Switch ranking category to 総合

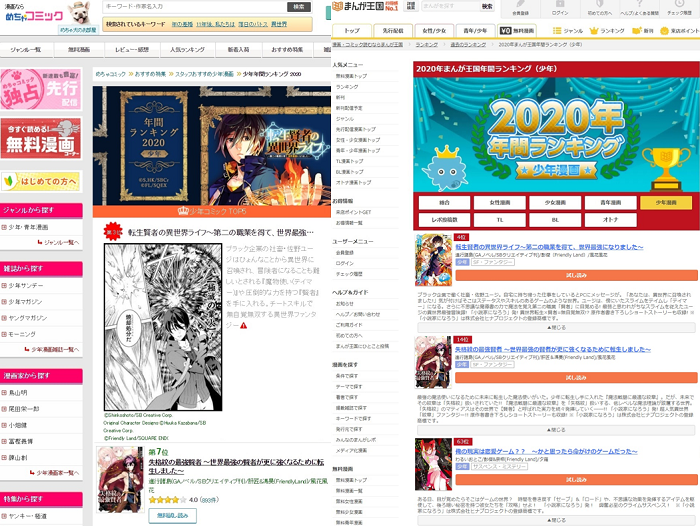[444, 202]
